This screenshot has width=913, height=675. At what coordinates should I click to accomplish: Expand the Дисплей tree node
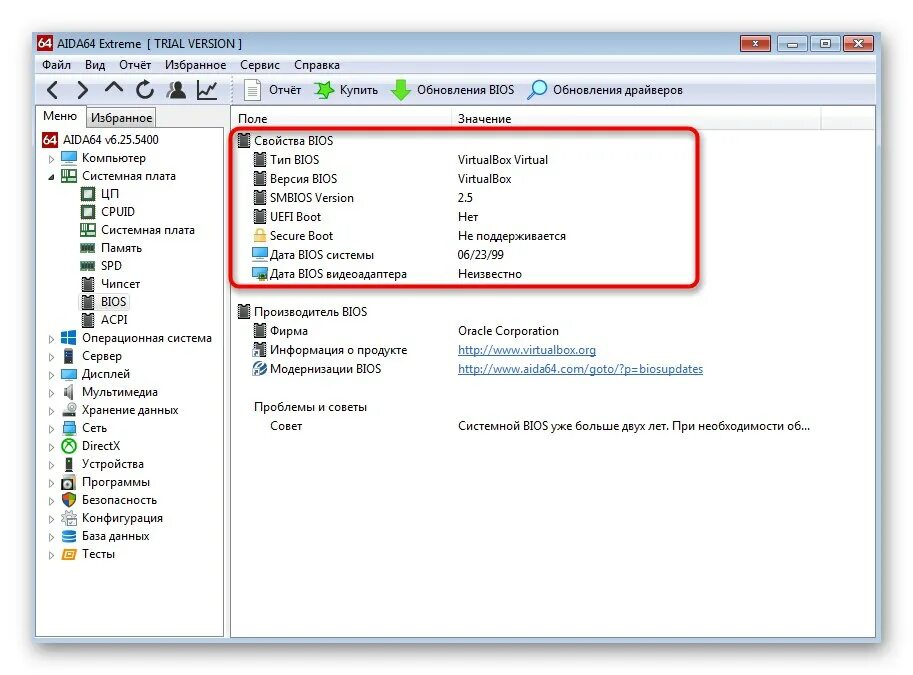pyautogui.click(x=51, y=375)
